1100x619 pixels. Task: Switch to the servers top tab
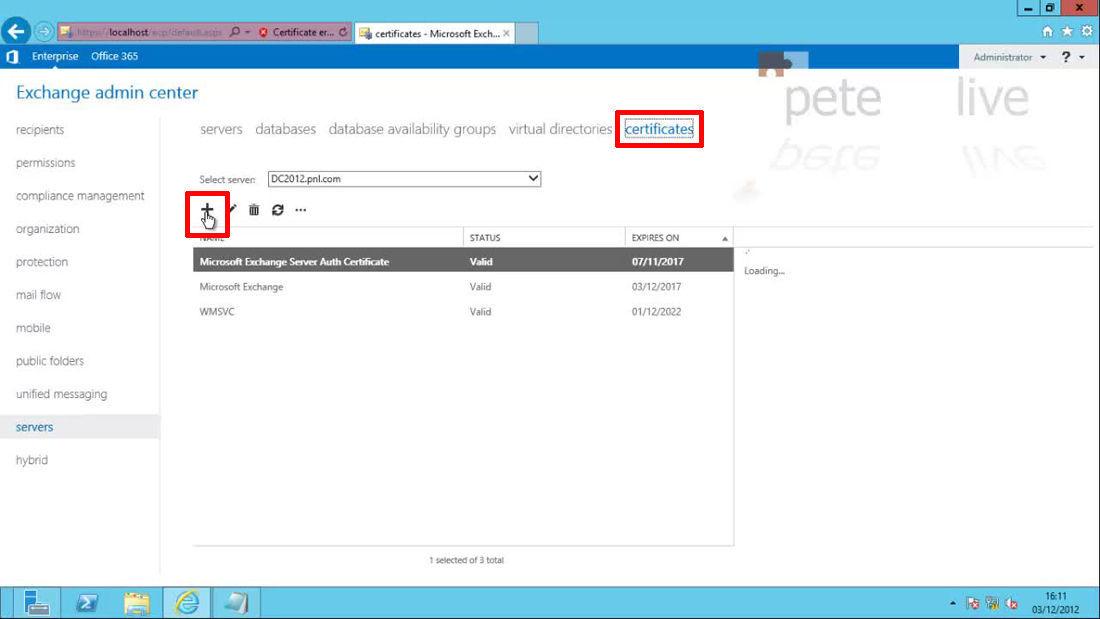[221, 129]
